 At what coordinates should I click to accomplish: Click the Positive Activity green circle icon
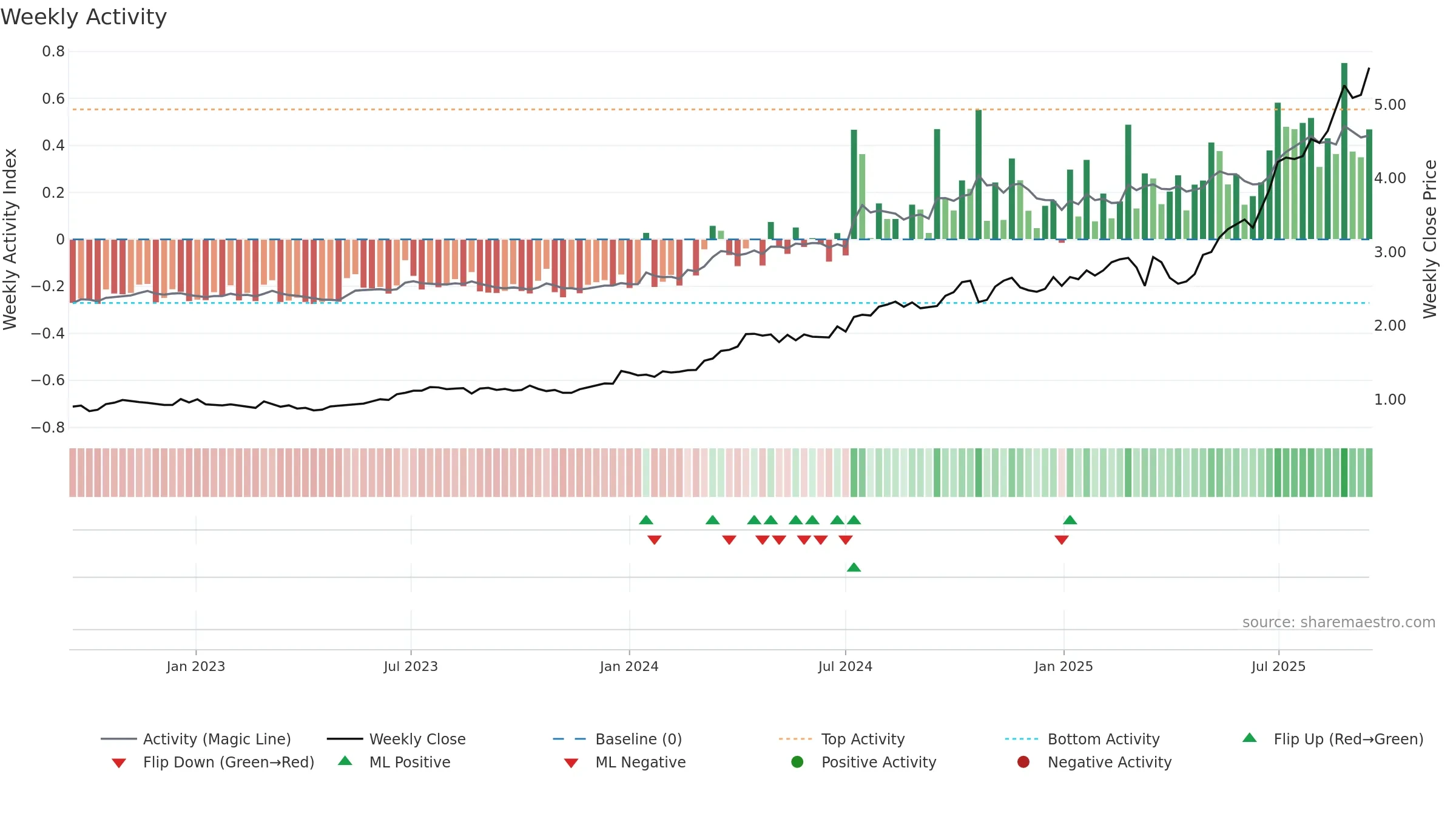[x=798, y=762]
